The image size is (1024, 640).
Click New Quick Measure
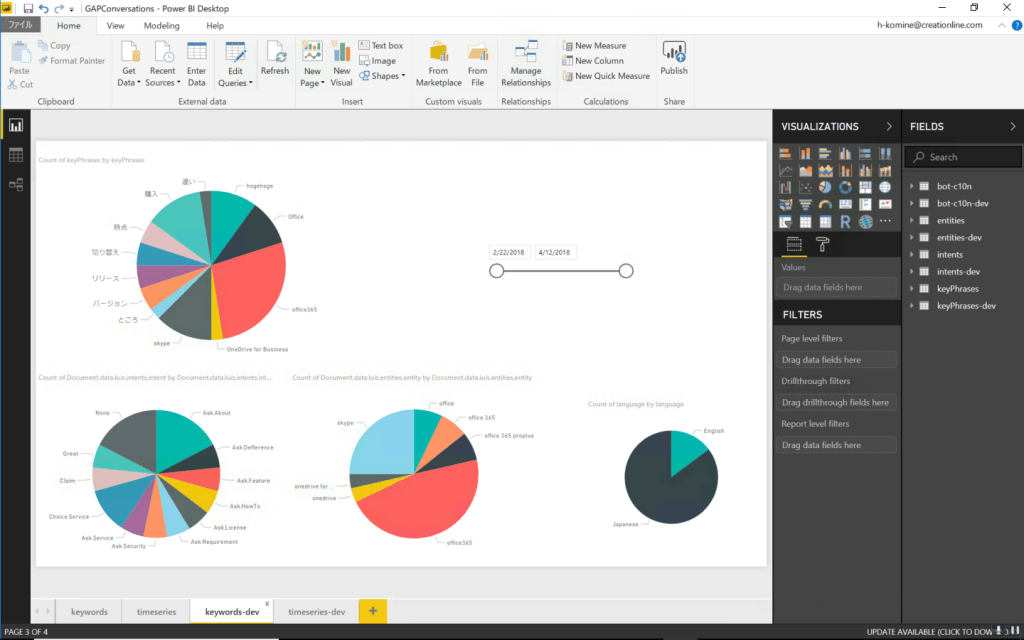(606, 76)
